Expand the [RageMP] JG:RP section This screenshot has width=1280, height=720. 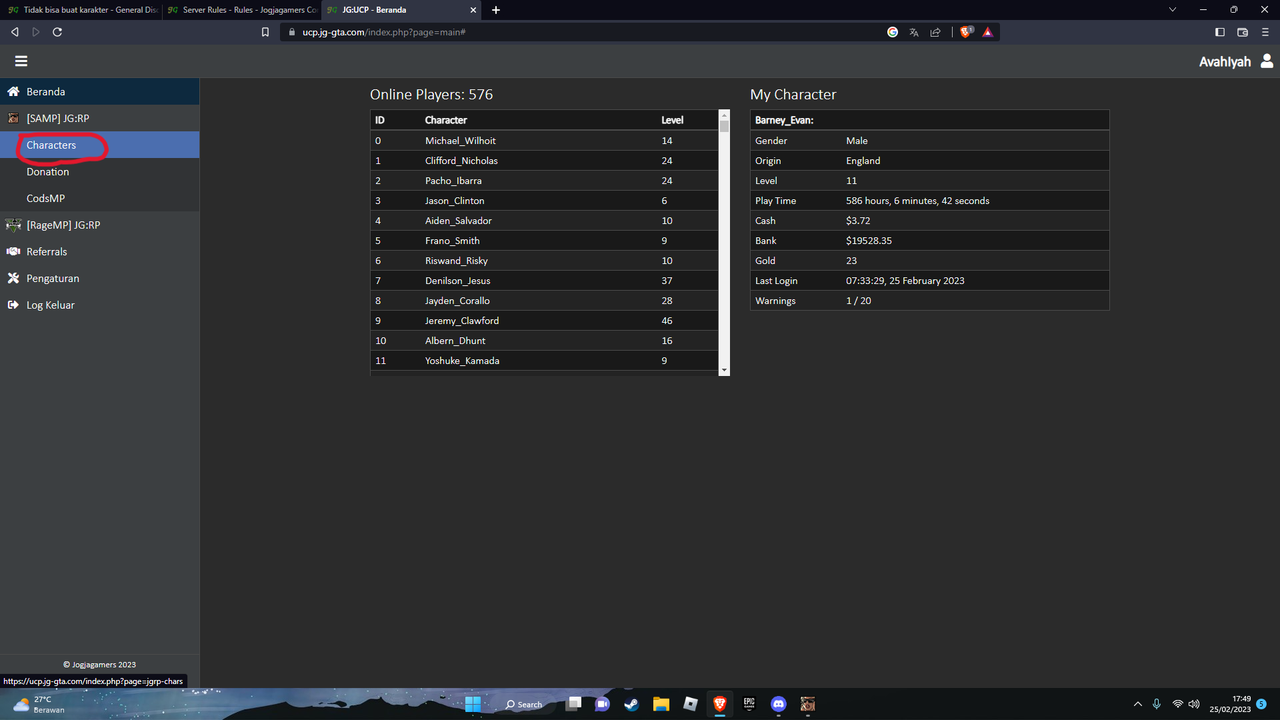click(100, 225)
